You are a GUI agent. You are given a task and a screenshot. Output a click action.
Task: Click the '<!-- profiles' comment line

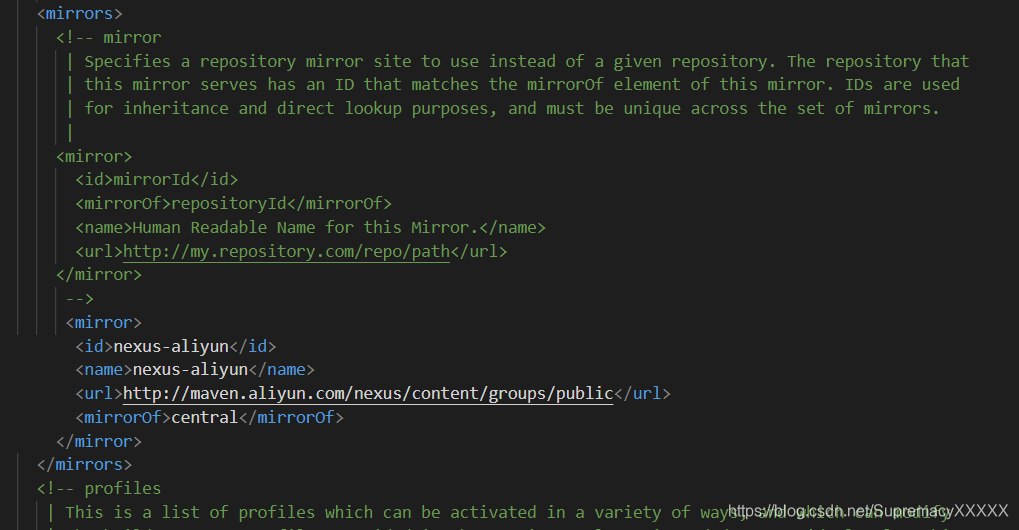click(99, 488)
